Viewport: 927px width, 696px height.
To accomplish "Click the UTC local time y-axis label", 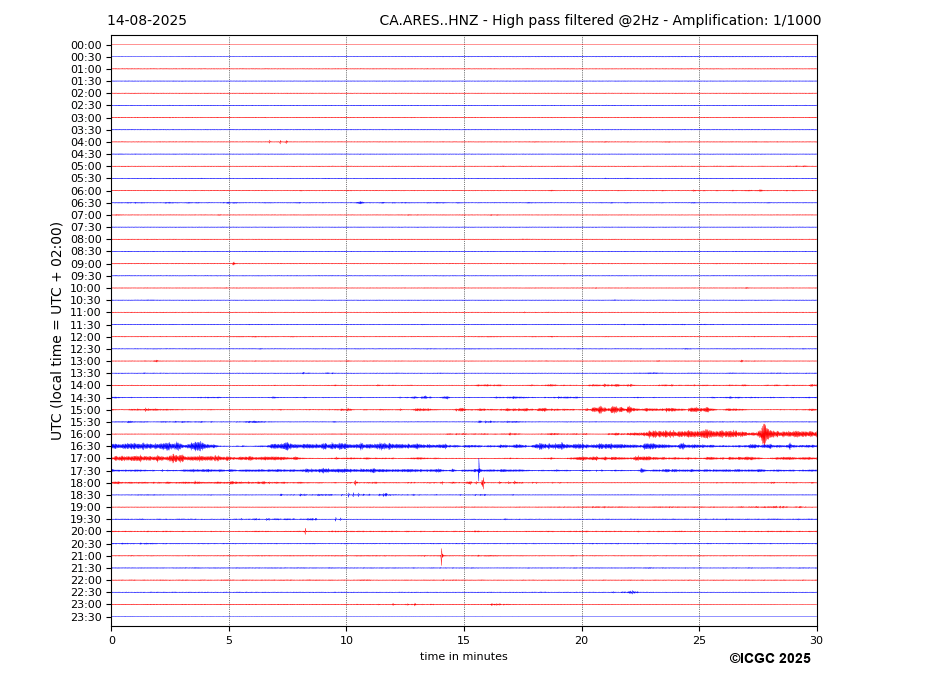I will tap(56, 331).
